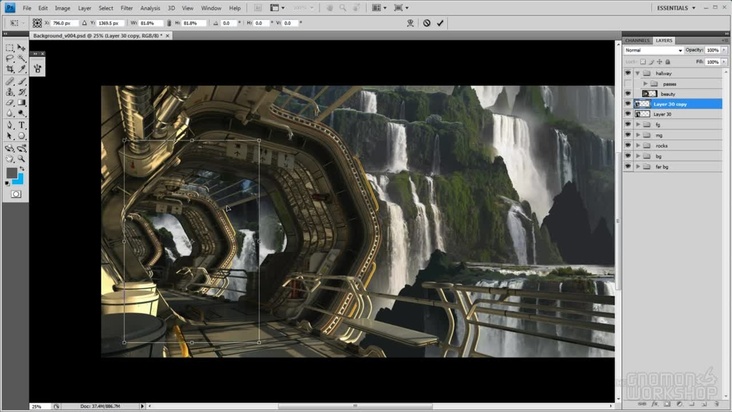This screenshot has width=732, height=412.
Task: Select the Path Selection tool
Action: pos(10,136)
